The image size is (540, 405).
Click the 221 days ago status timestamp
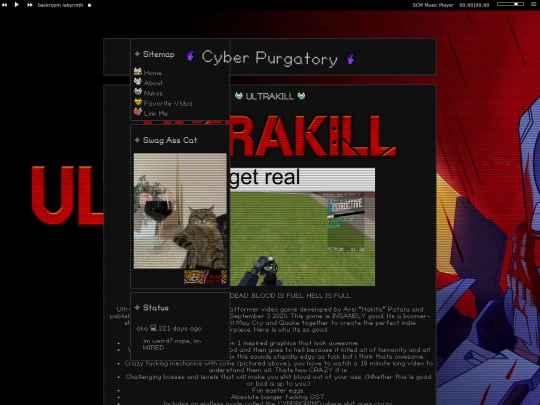click(180, 329)
